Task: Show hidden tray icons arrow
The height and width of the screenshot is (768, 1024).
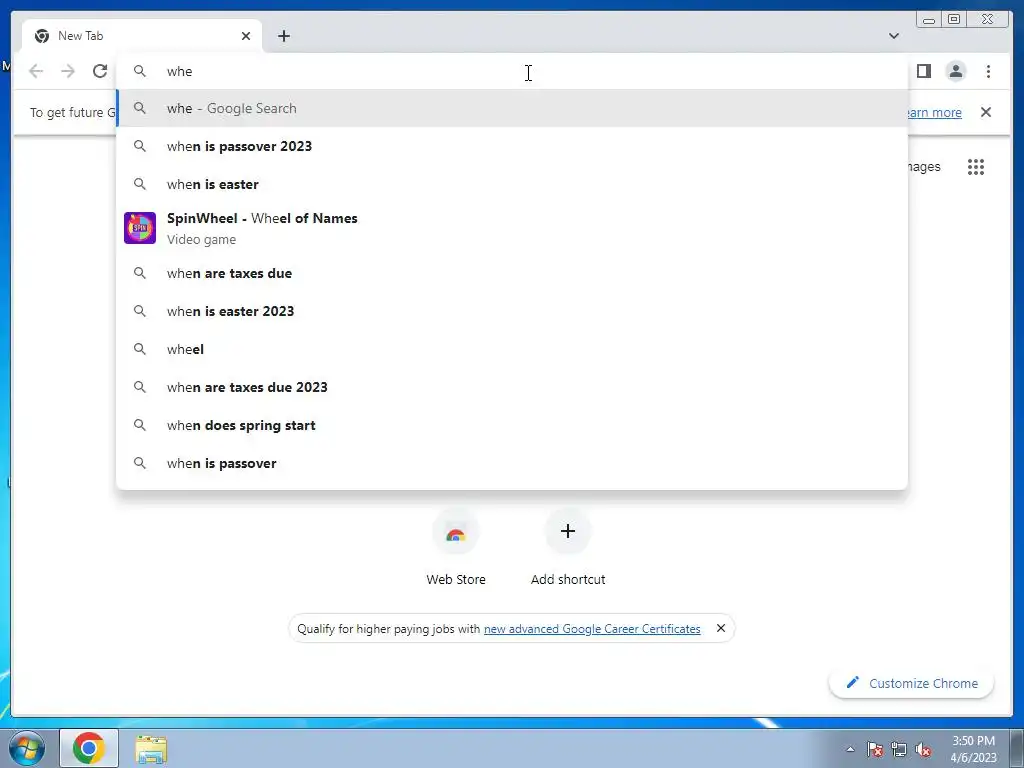Action: tap(850, 749)
